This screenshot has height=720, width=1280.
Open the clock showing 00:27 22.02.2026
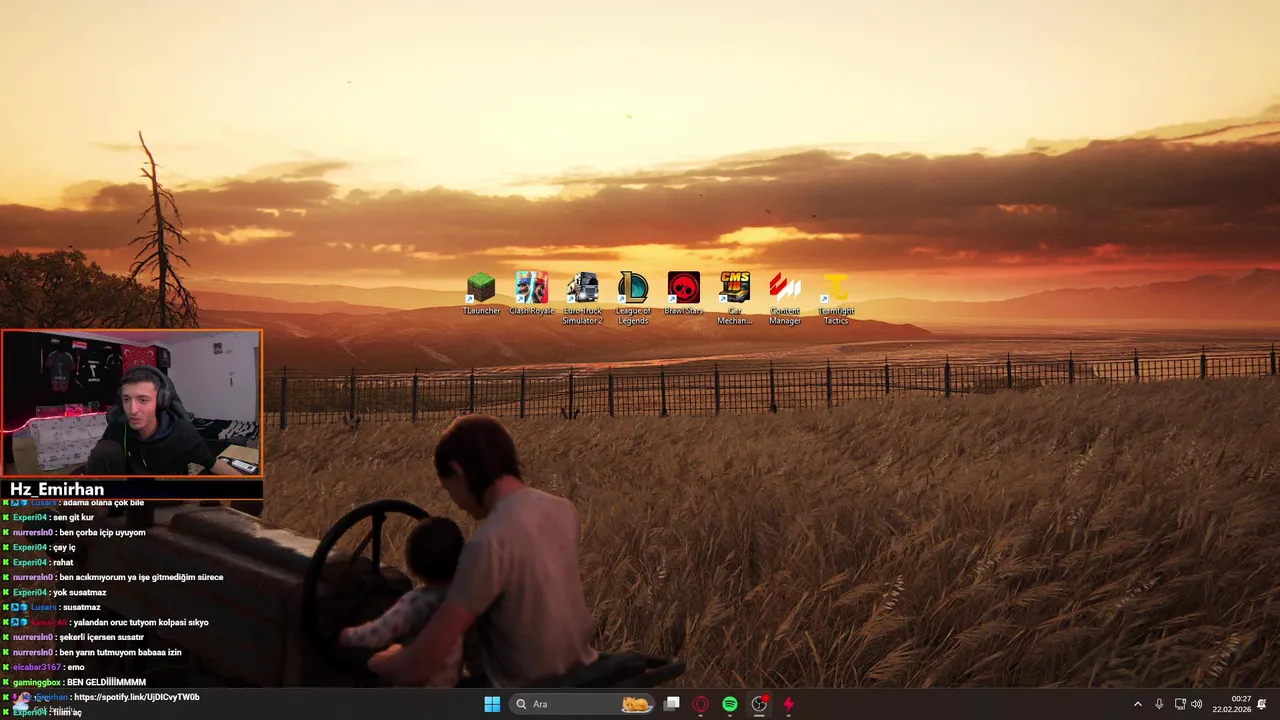click(1231, 704)
